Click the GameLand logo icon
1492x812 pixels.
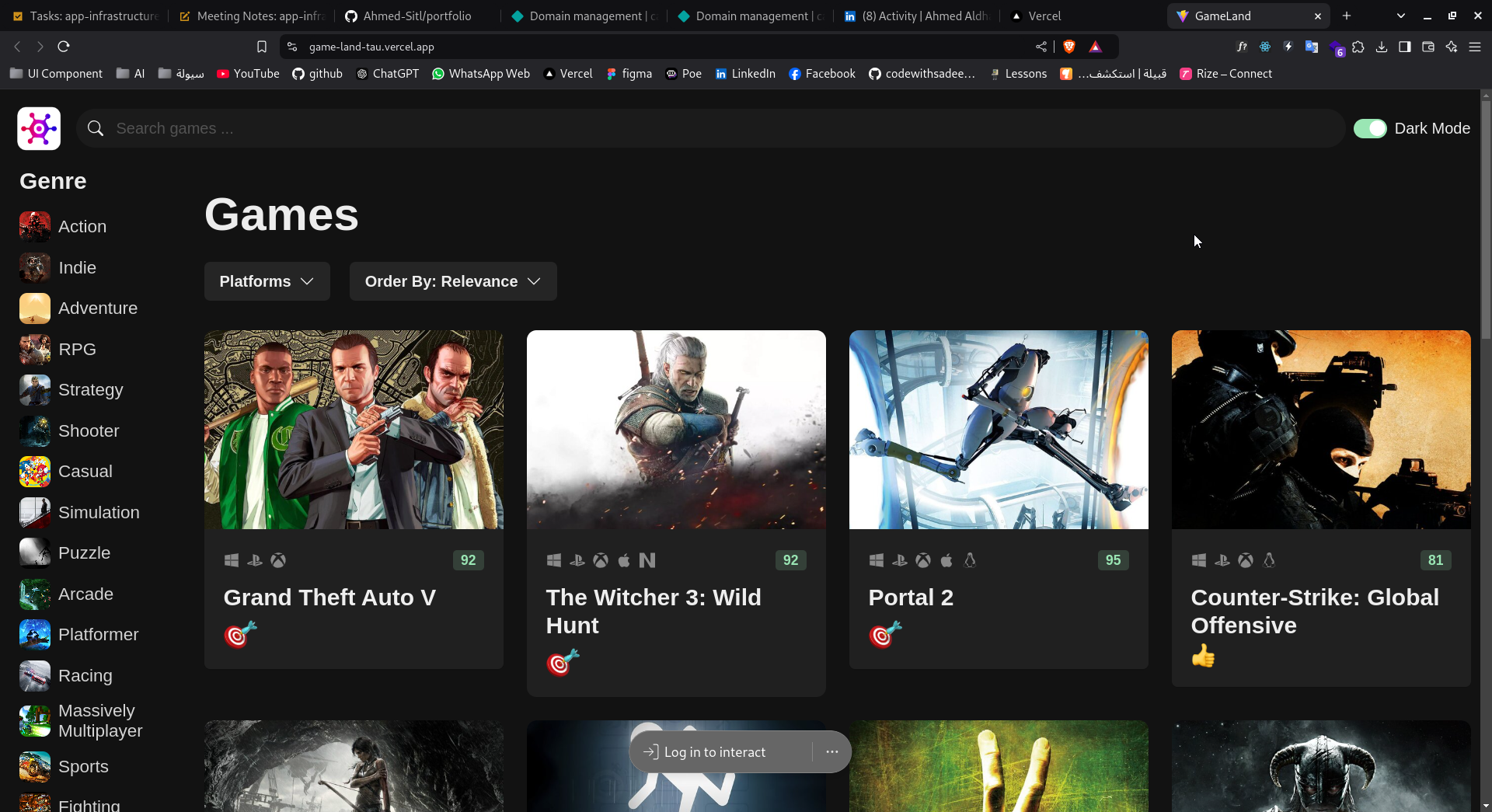click(39, 128)
